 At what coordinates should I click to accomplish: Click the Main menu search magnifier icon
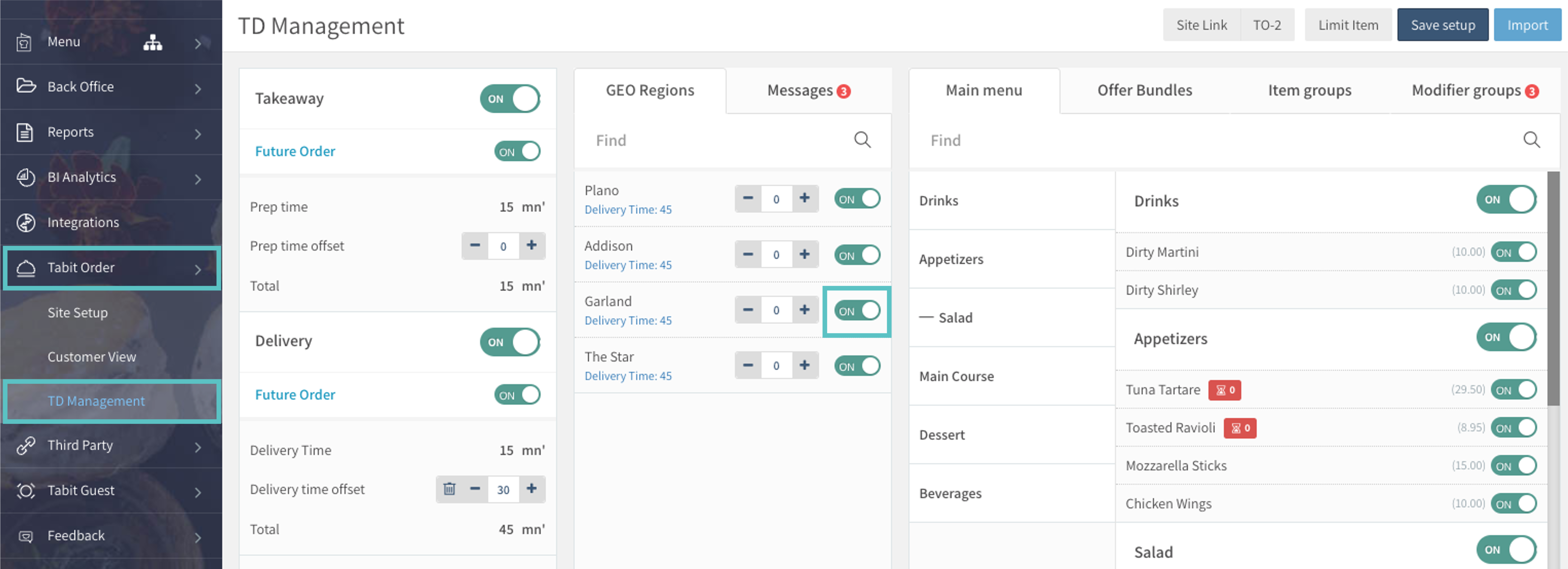1532,140
